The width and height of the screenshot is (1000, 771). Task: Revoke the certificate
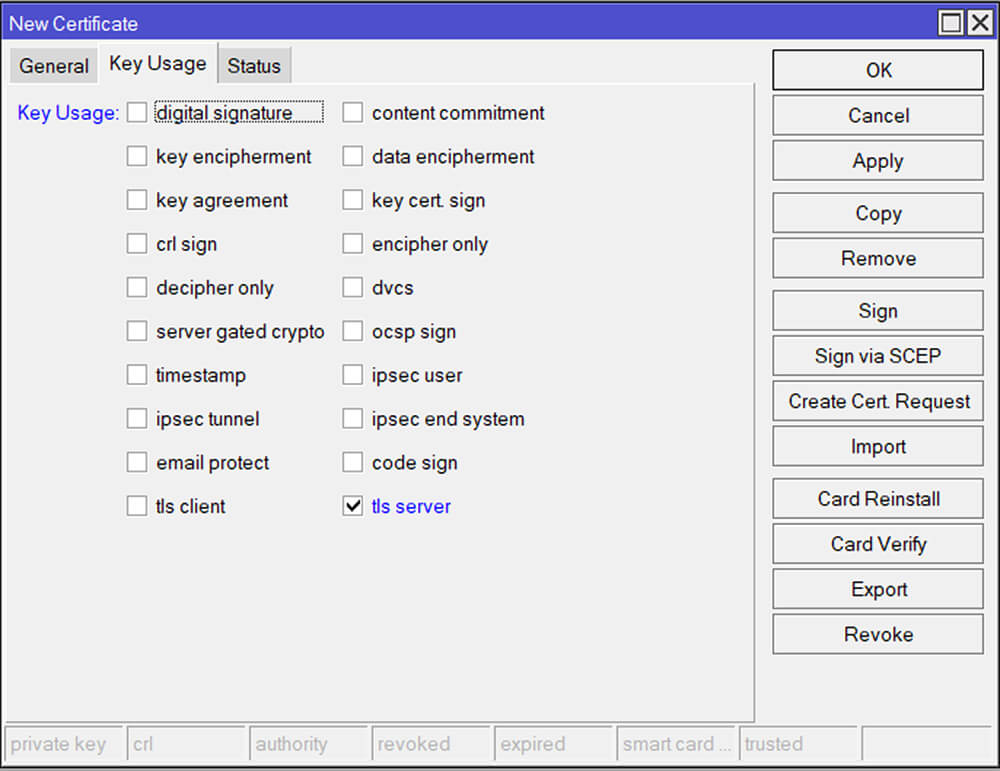[x=878, y=635]
